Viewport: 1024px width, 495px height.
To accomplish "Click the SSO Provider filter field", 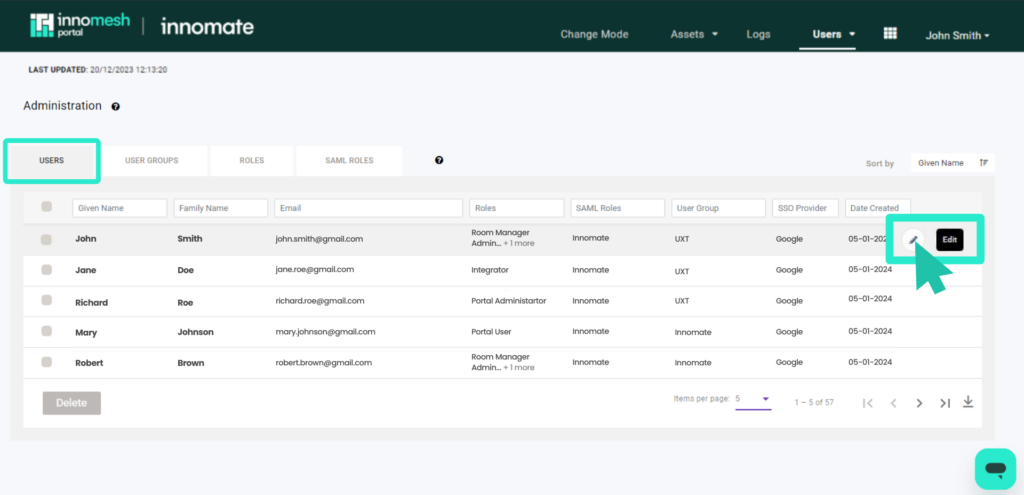I will (x=805, y=208).
